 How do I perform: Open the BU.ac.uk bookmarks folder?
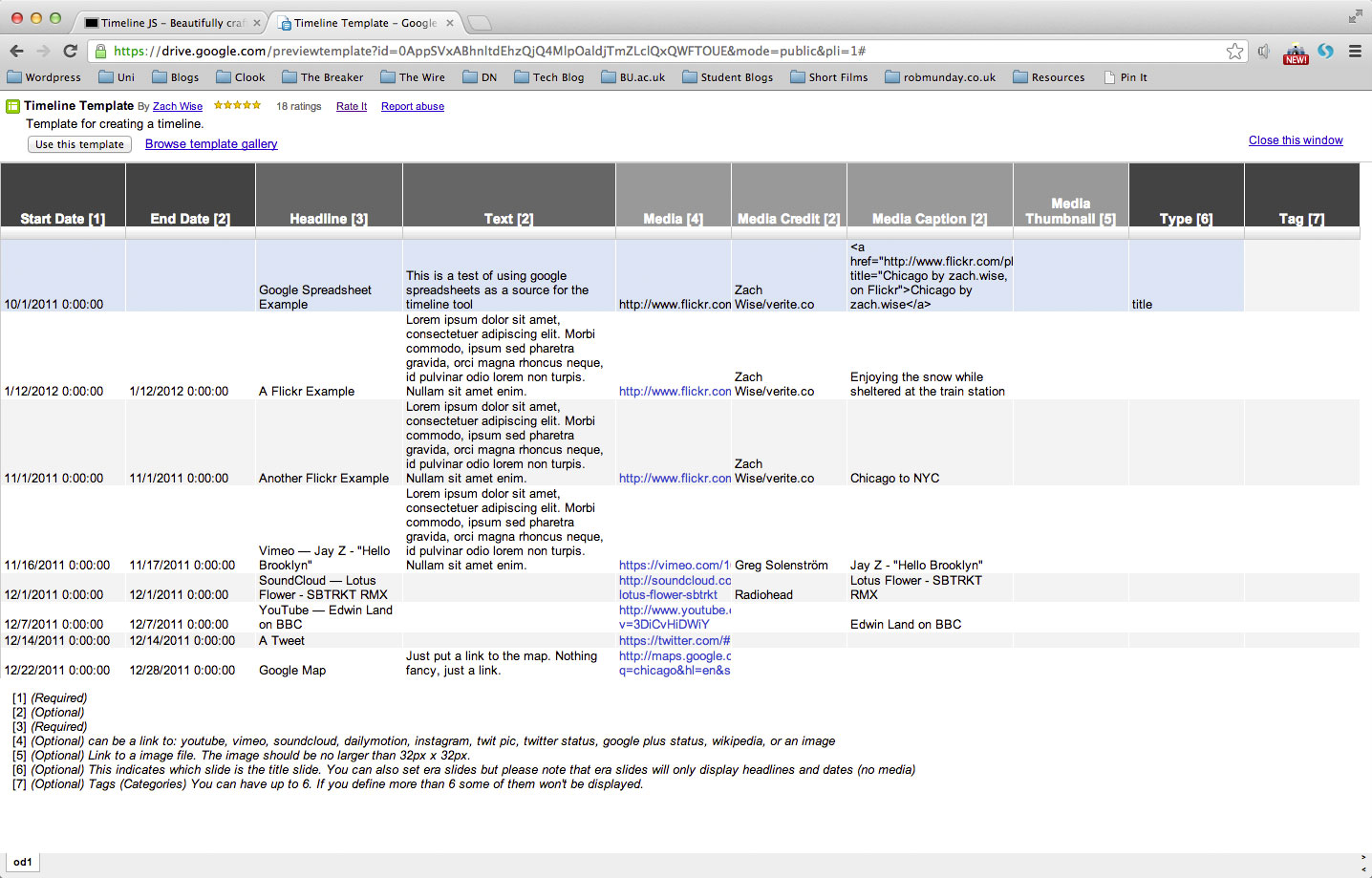click(x=632, y=77)
